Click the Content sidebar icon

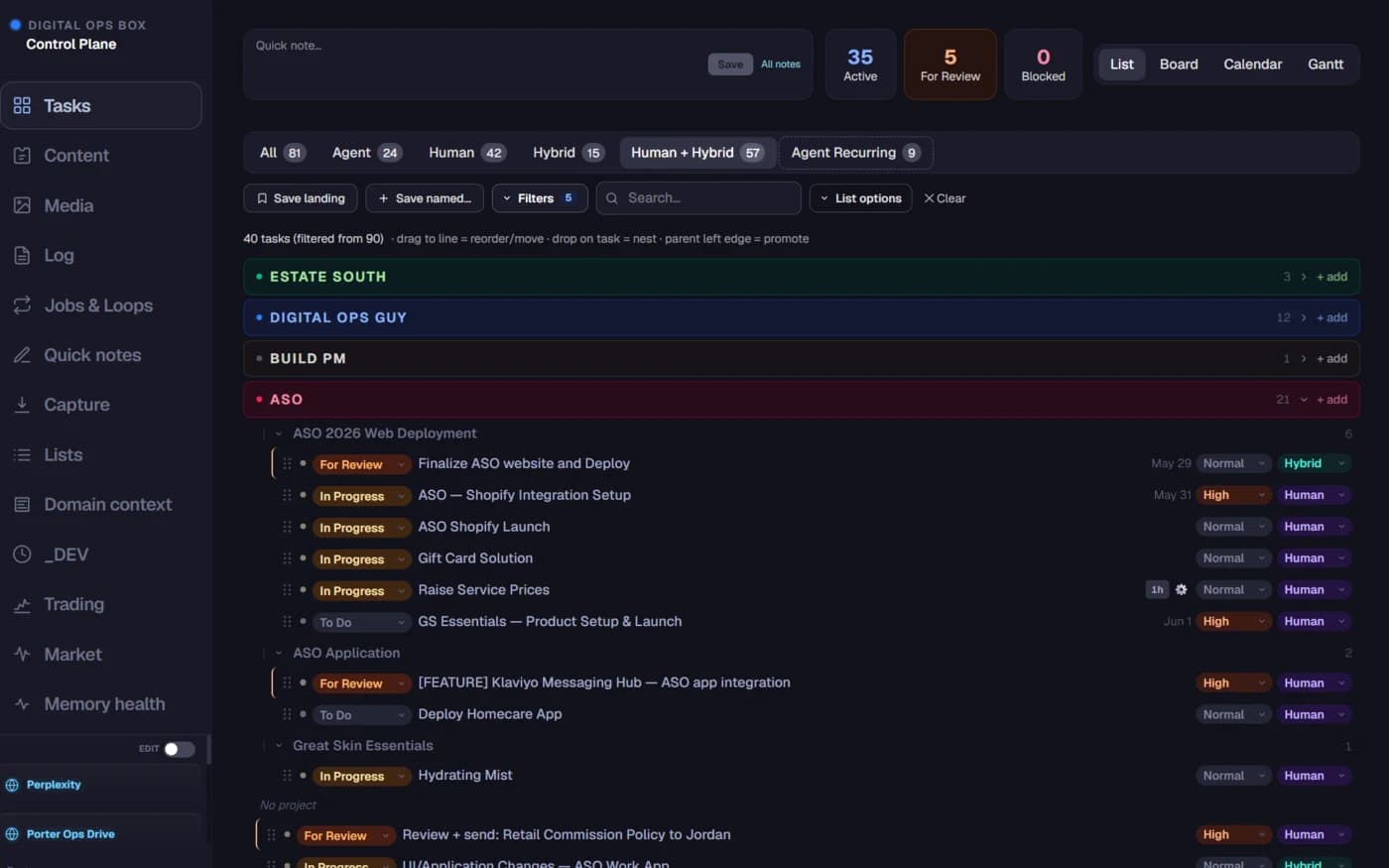pos(22,155)
